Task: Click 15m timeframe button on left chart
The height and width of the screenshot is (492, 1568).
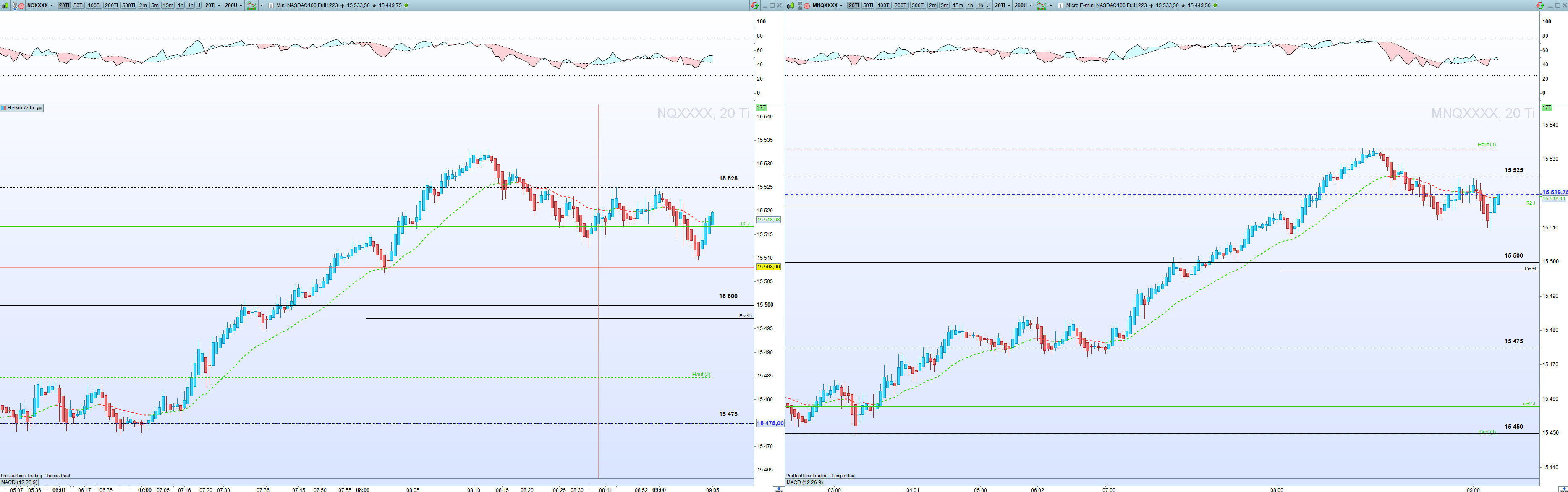Action: pos(168,5)
